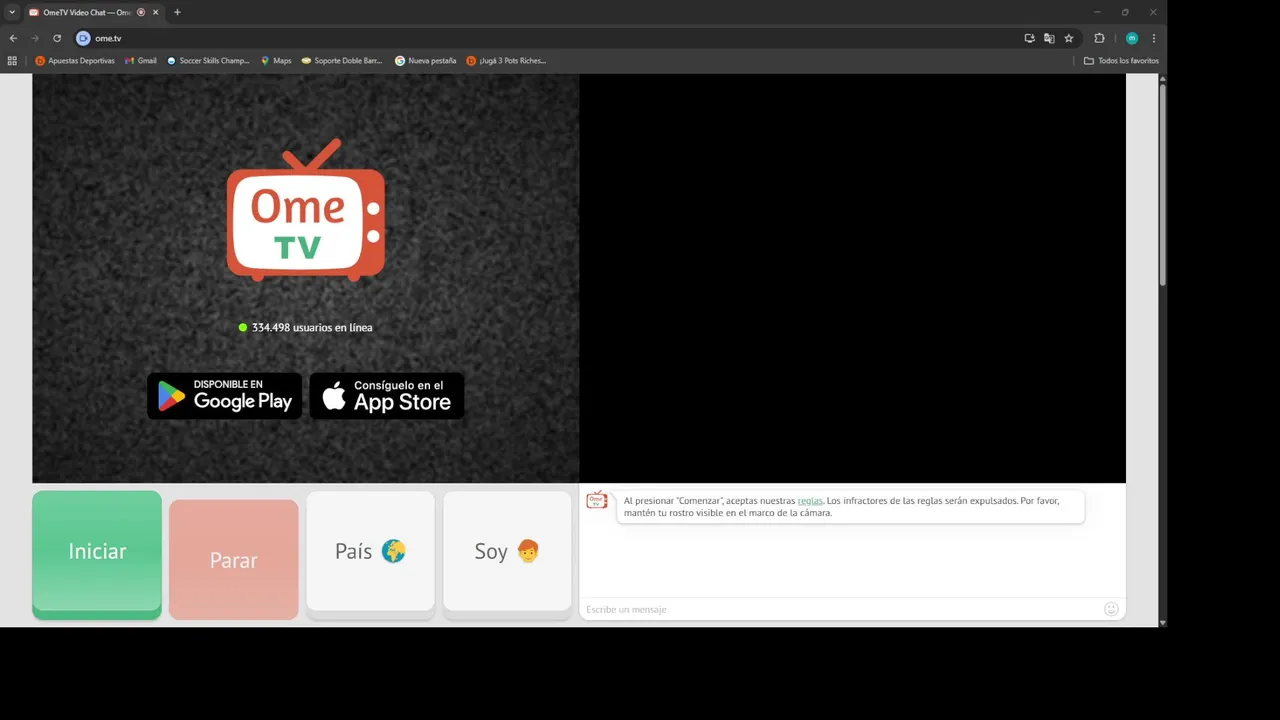The height and width of the screenshot is (720, 1280).
Task: Open the App Store download badge
Action: [387, 396]
